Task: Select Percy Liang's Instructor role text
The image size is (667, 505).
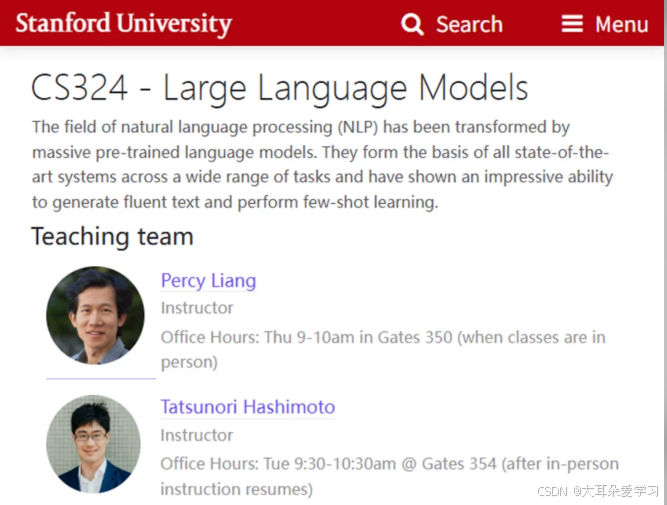Action: pos(197,308)
